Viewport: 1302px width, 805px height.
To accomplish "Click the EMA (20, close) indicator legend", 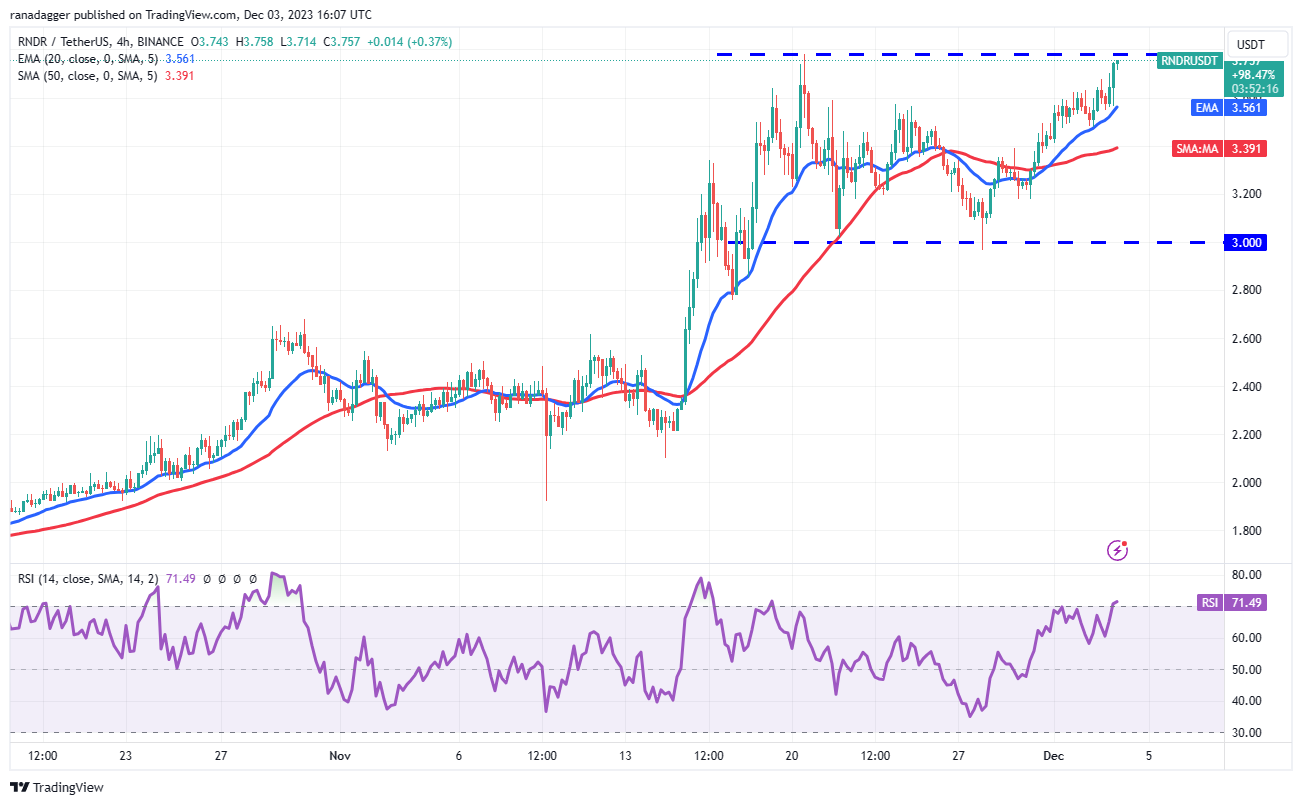I will pyautogui.click(x=90, y=57).
